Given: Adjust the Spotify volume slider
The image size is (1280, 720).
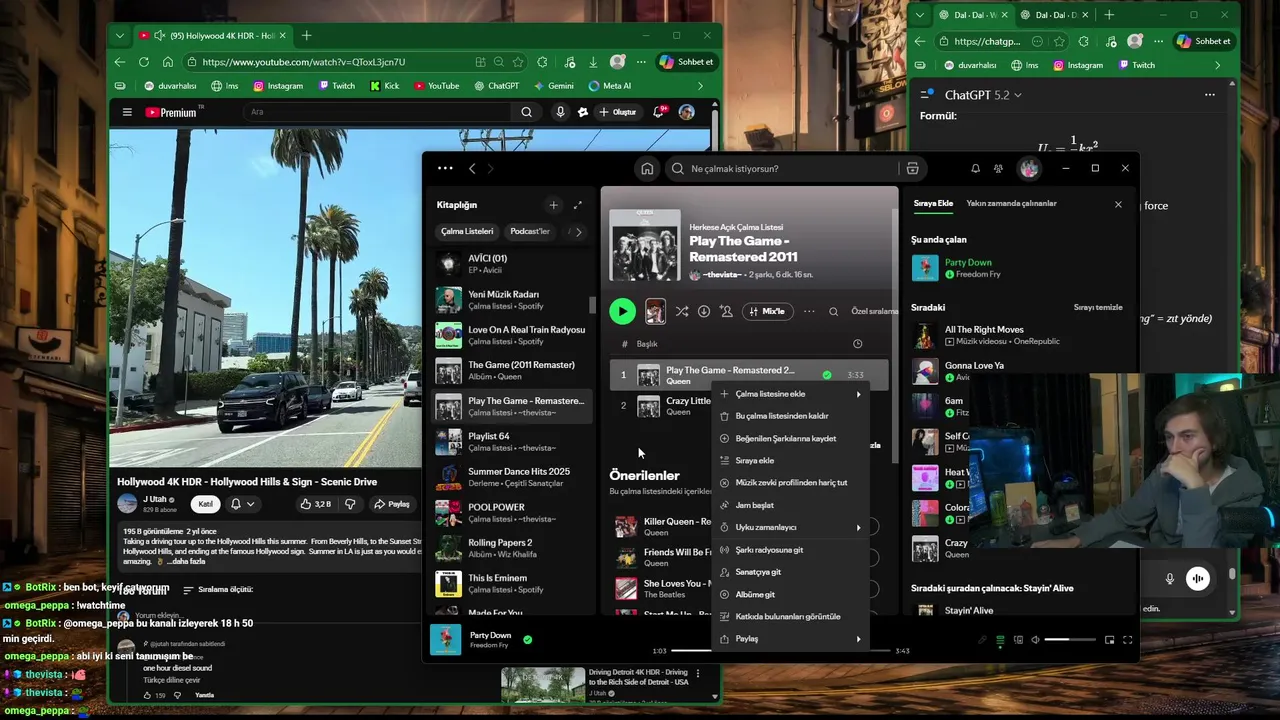Looking at the screenshot, I should click(1070, 640).
